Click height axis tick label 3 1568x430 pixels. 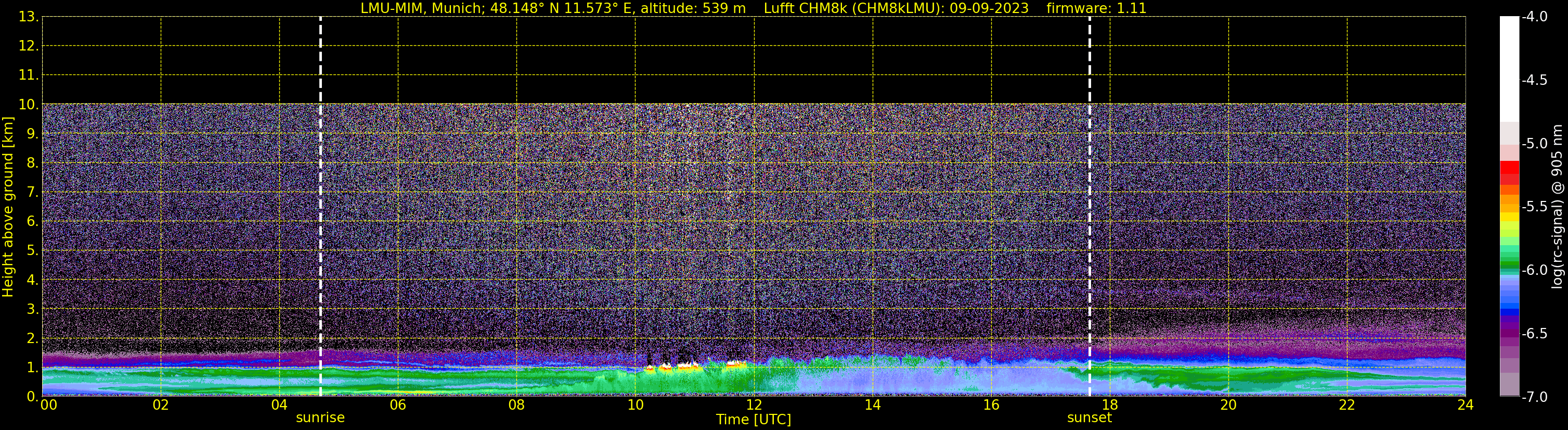32,309
